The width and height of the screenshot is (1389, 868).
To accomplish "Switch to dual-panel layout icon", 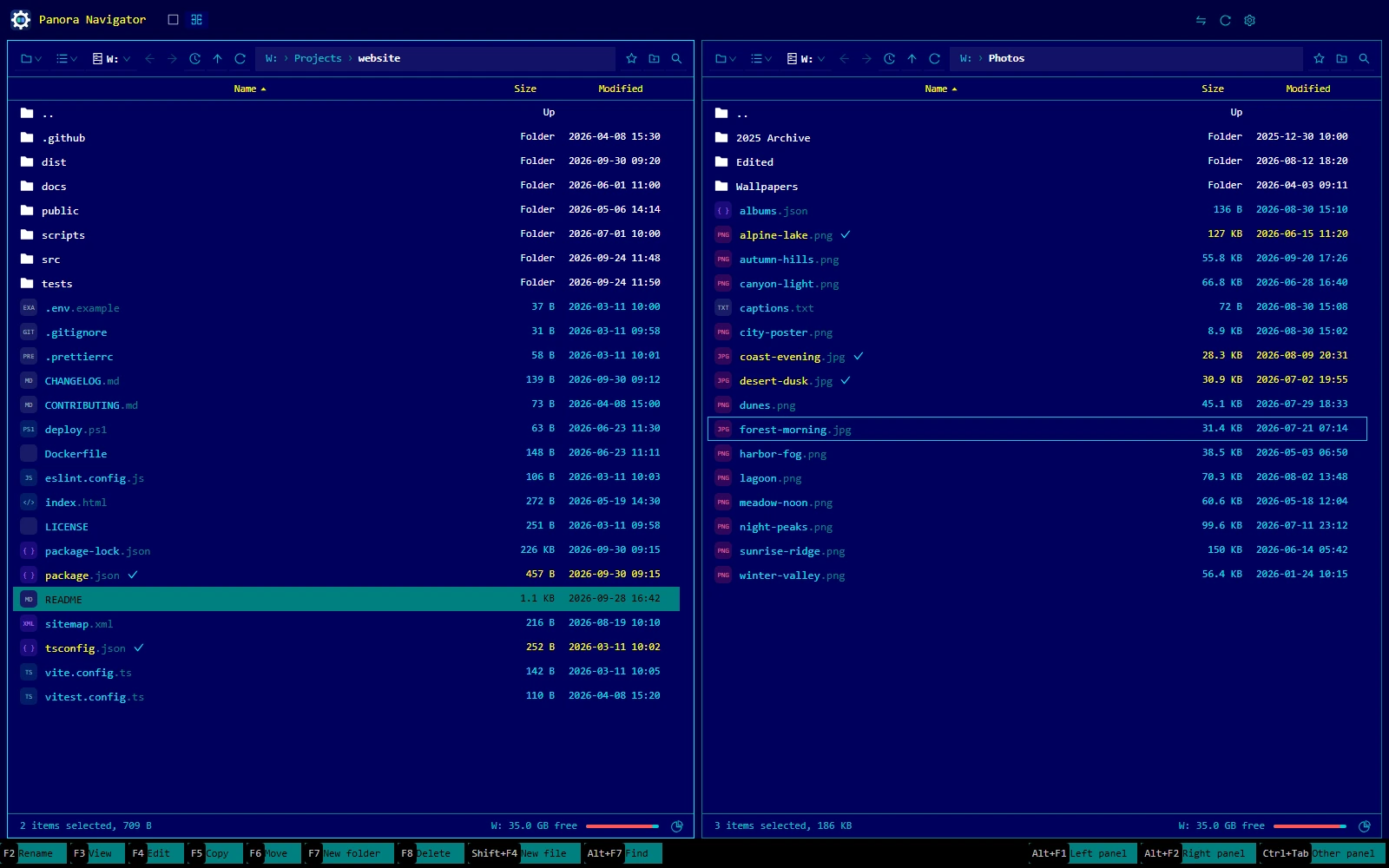I will pyautogui.click(x=197, y=20).
